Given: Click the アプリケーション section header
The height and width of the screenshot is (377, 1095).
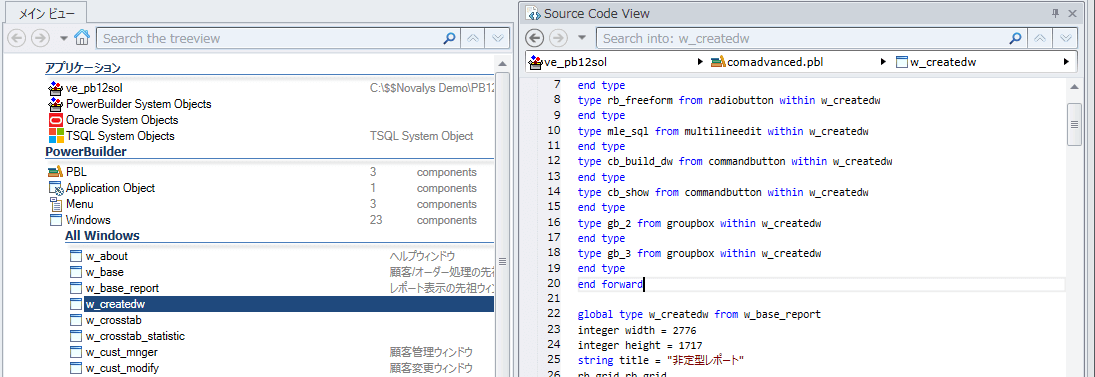Looking at the screenshot, I should [x=83, y=68].
